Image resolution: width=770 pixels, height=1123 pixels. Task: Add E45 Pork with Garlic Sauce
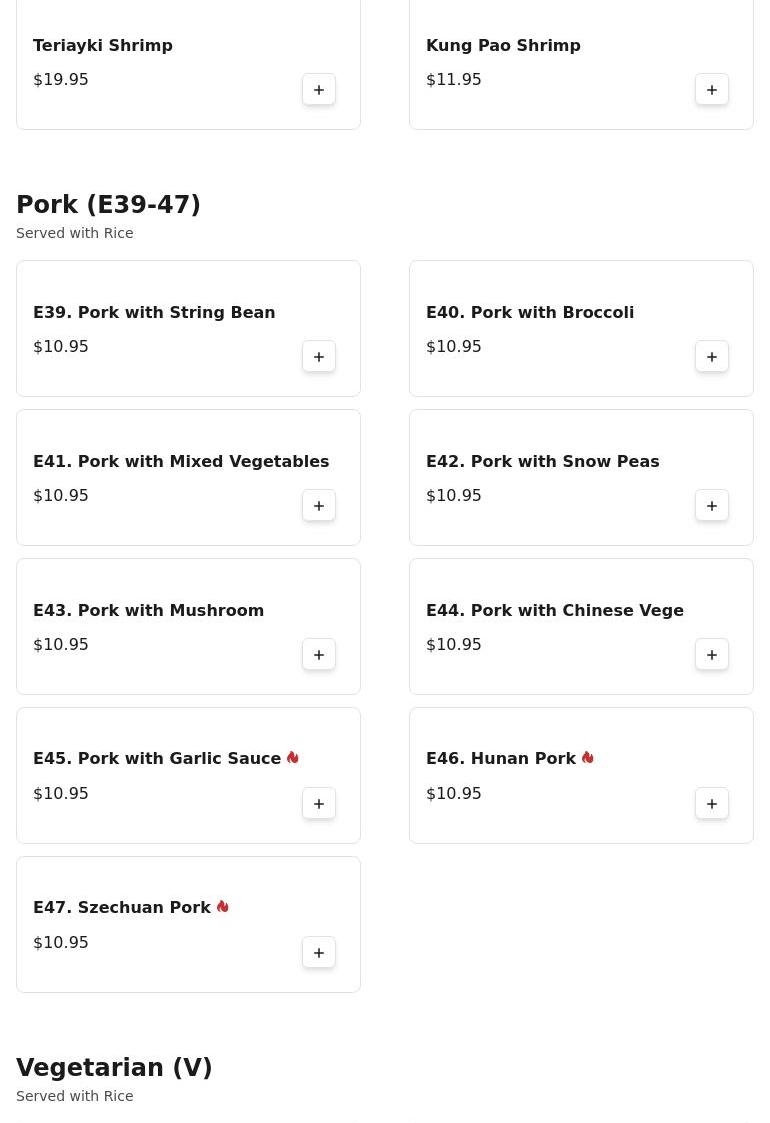pyautogui.click(x=319, y=804)
